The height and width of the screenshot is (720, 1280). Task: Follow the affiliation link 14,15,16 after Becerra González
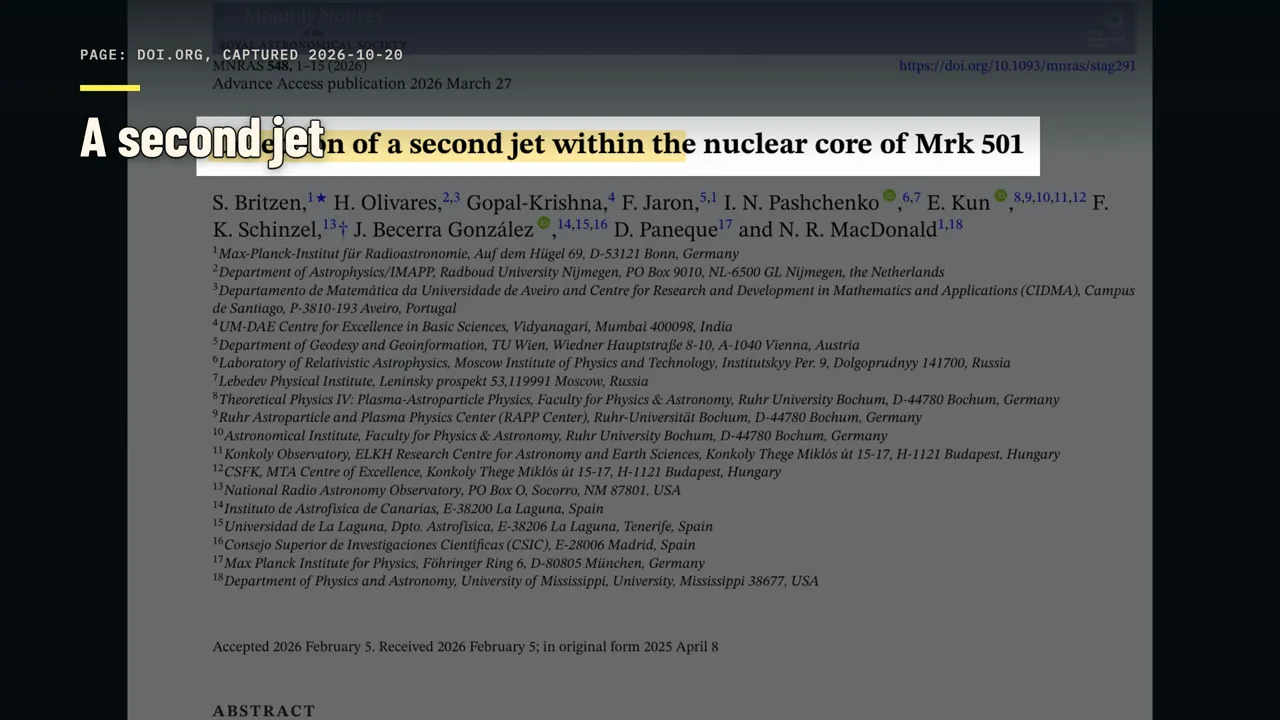pos(582,225)
